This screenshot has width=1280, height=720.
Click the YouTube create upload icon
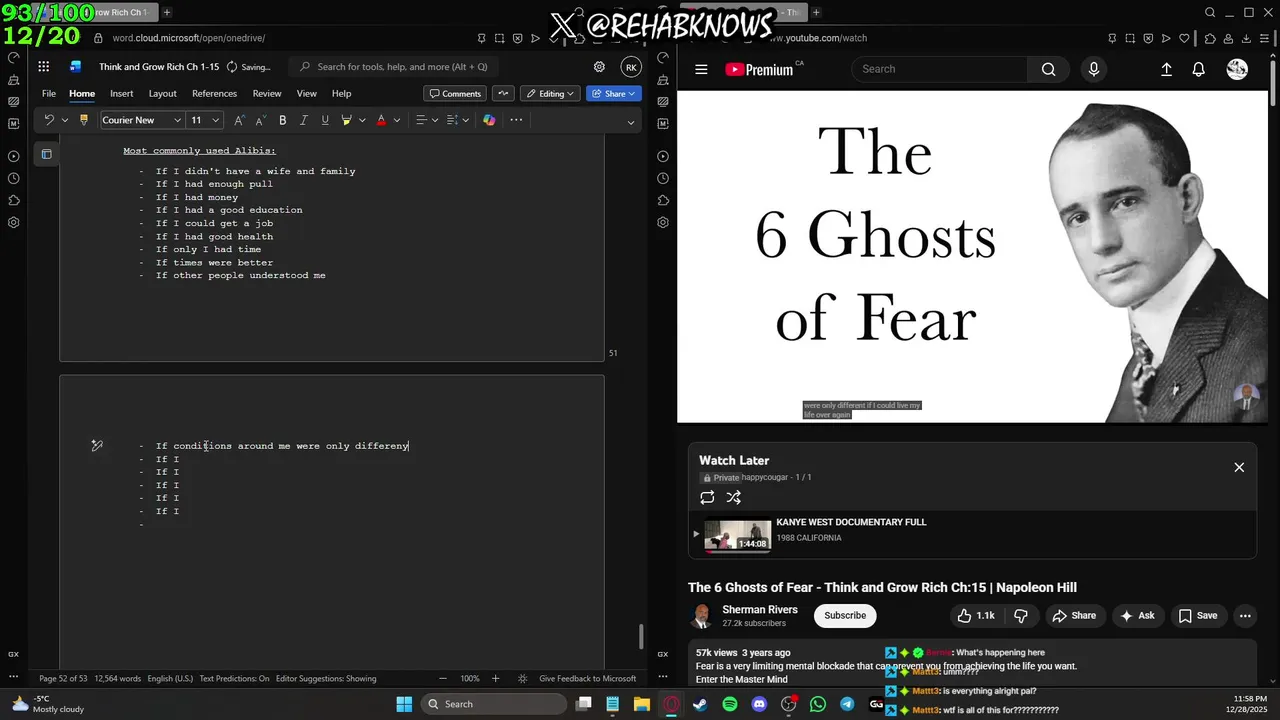click(x=1166, y=69)
